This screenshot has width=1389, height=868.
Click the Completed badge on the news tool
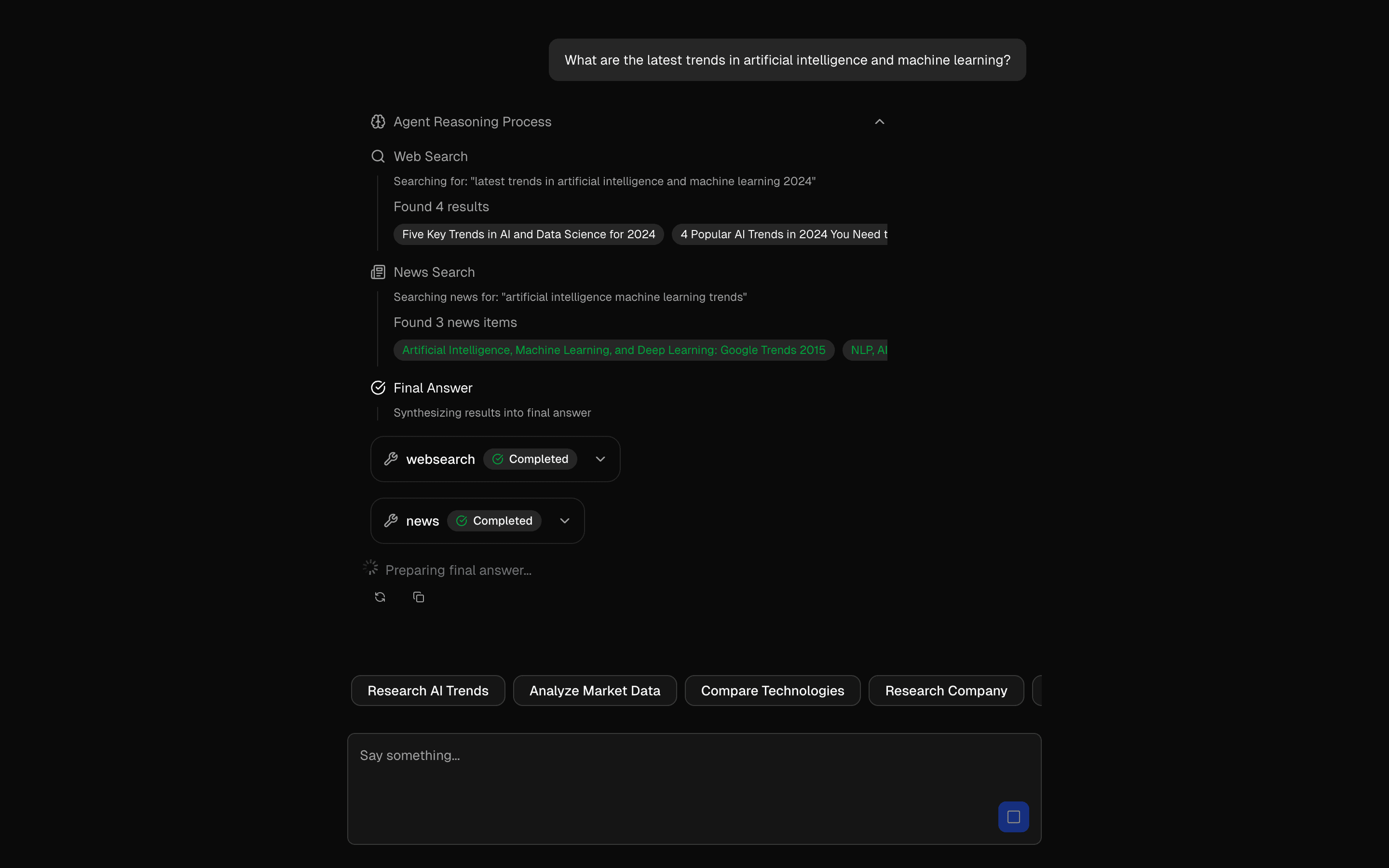coord(494,520)
